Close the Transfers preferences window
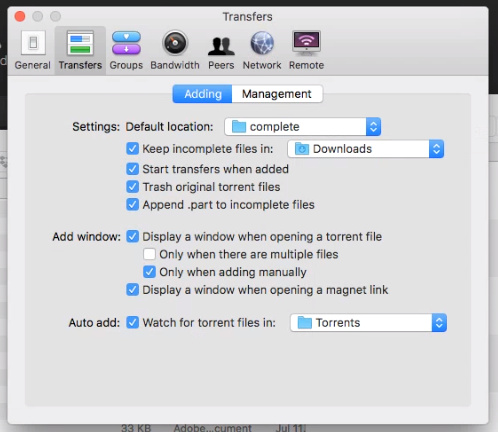 coord(20,16)
